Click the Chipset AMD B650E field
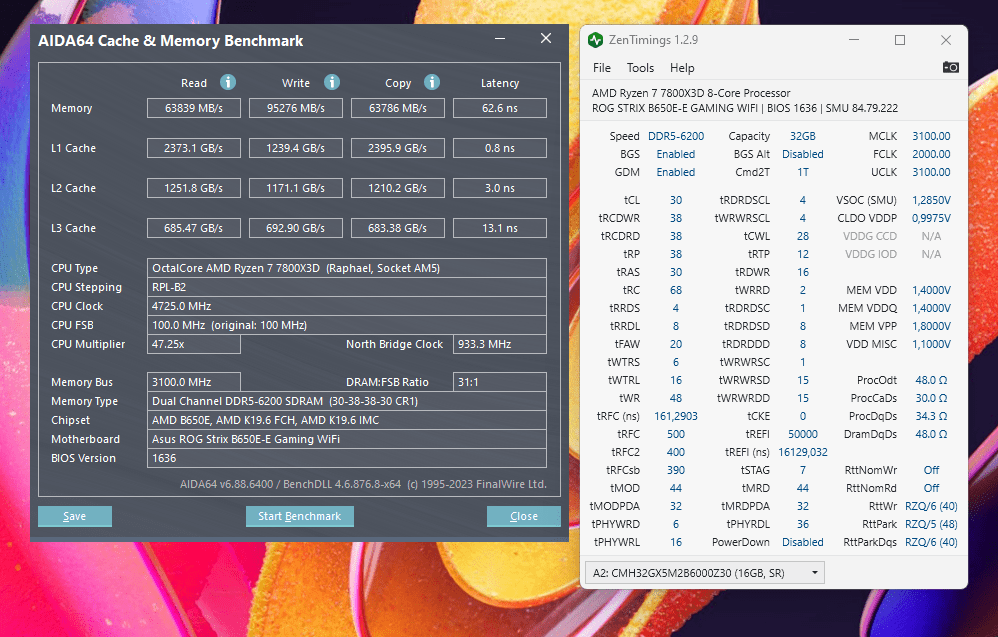Image resolution: width=998 pixels, height=637 pixels. pos(347,421)
